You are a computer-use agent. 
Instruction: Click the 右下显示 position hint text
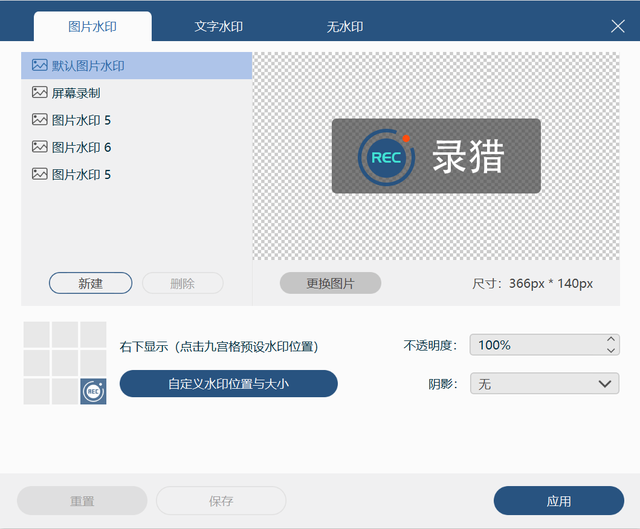pyautogui.click(x=219, y=347)
